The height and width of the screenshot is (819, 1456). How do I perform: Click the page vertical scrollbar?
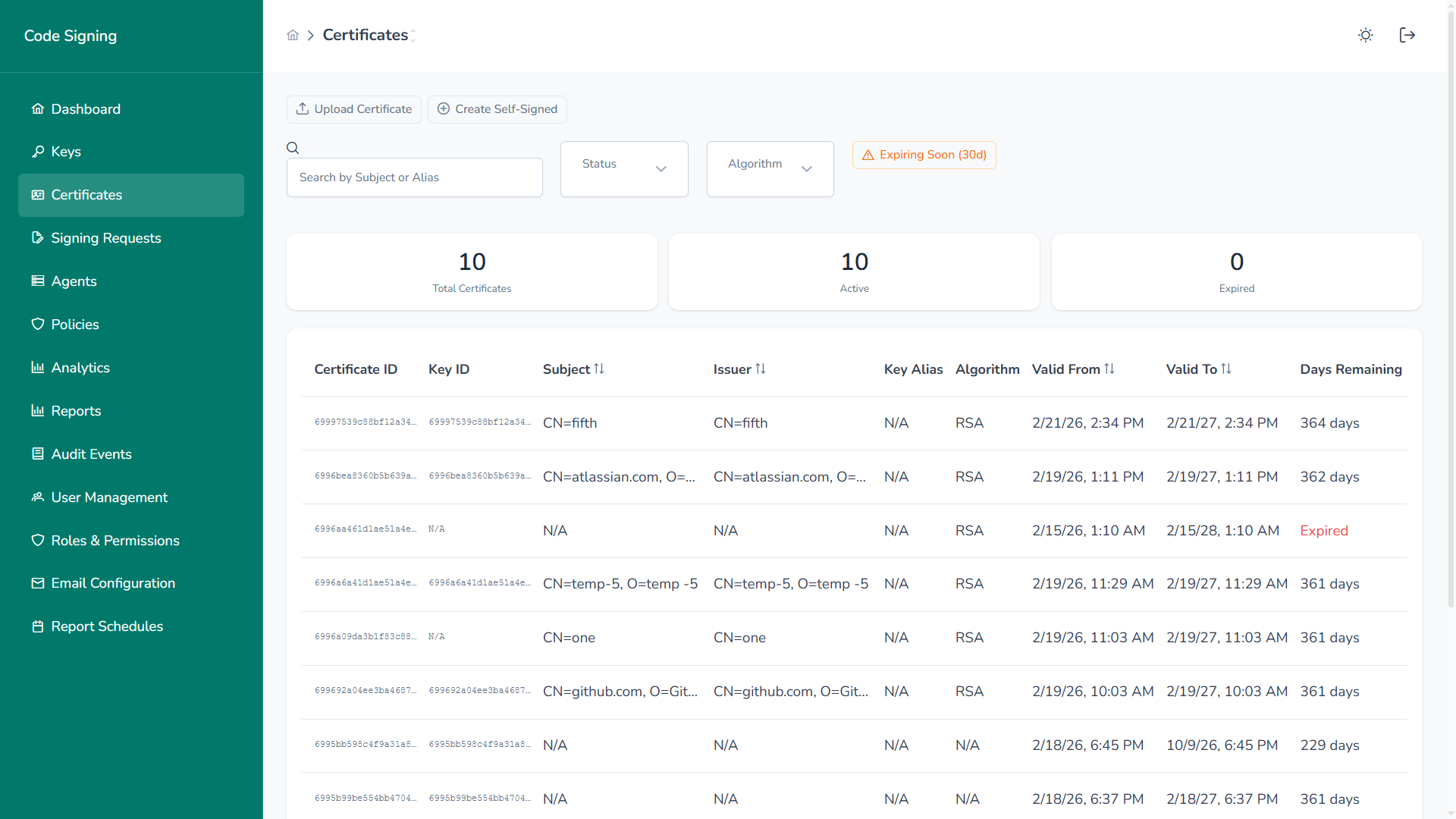(1451, 303)
